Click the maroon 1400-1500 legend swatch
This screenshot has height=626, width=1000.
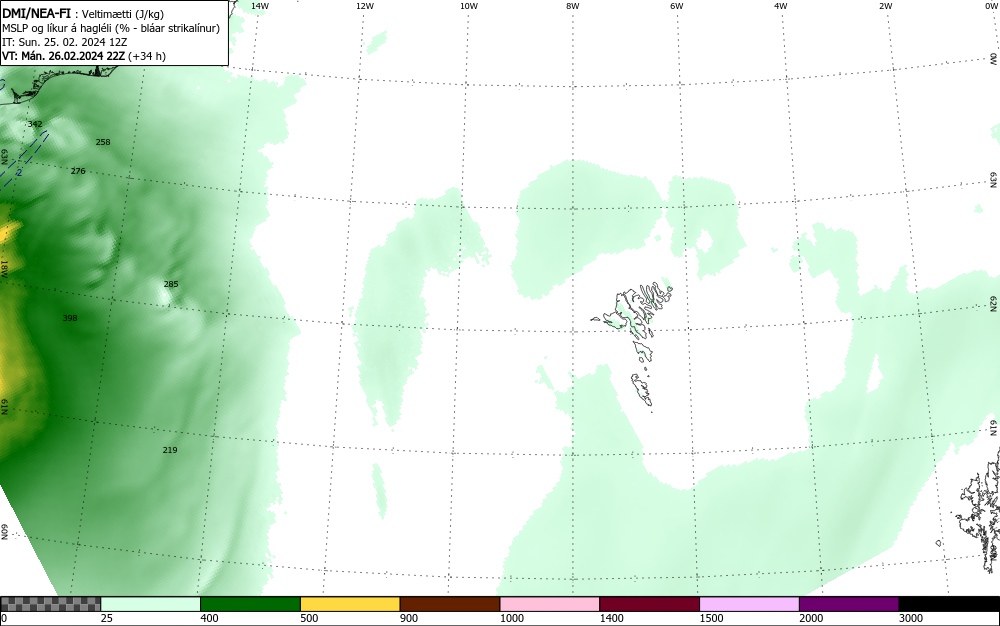click(649, 604)
